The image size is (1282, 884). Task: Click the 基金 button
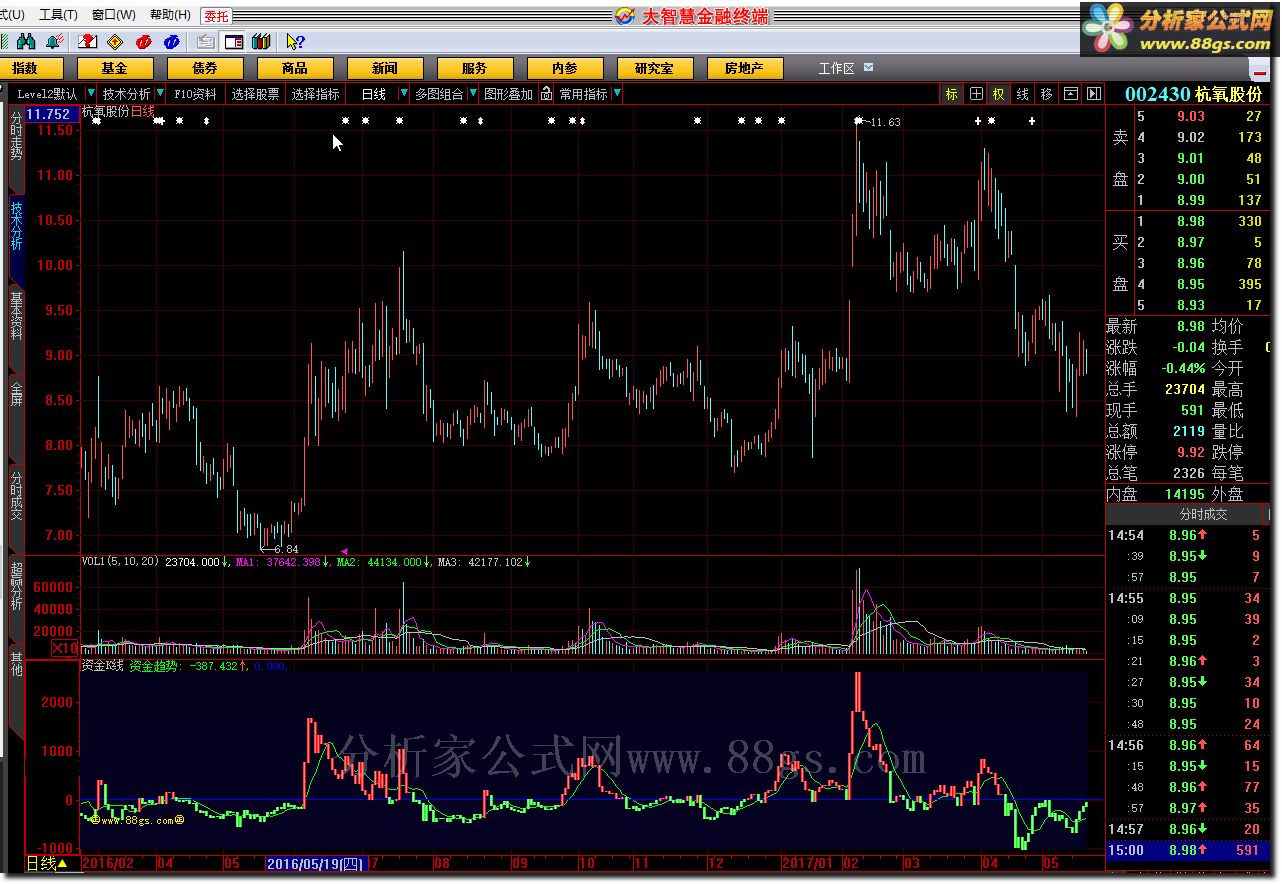(115, 68)
